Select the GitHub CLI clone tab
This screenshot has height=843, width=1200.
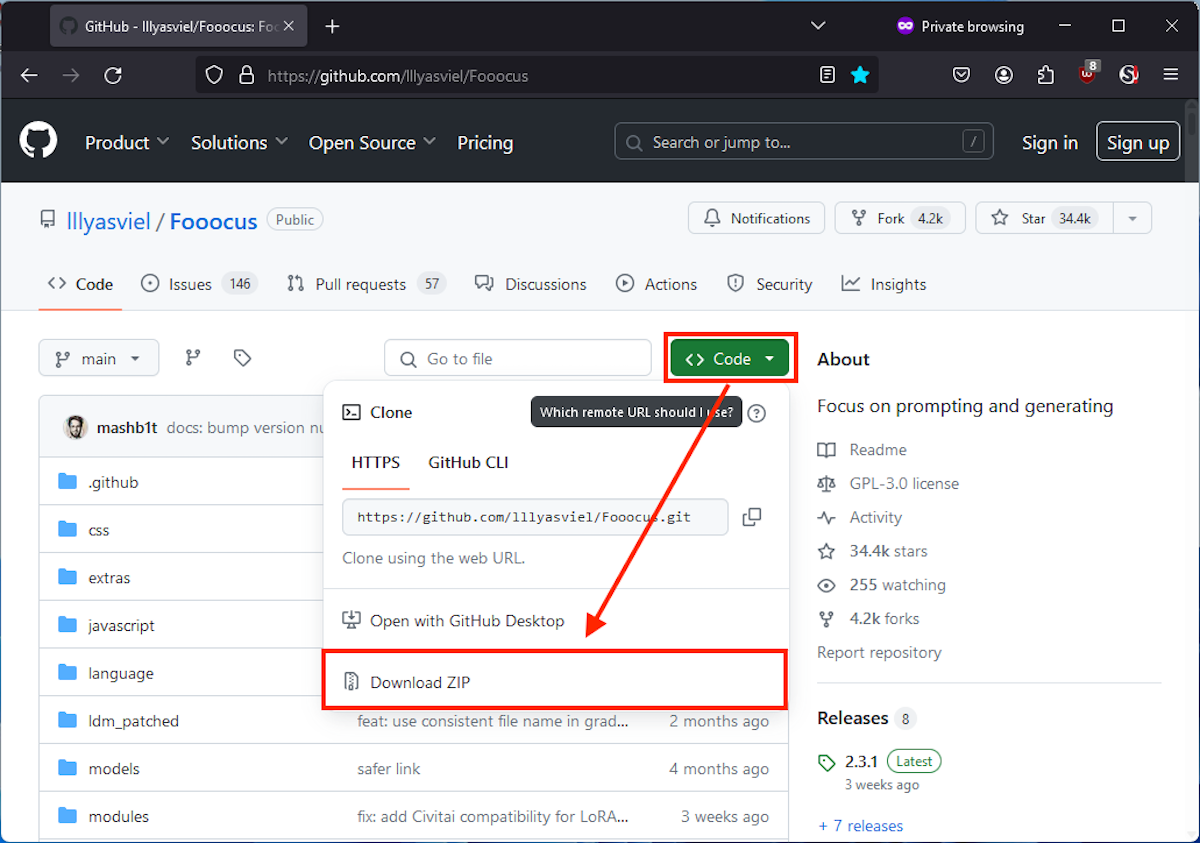tap(469, 463)
